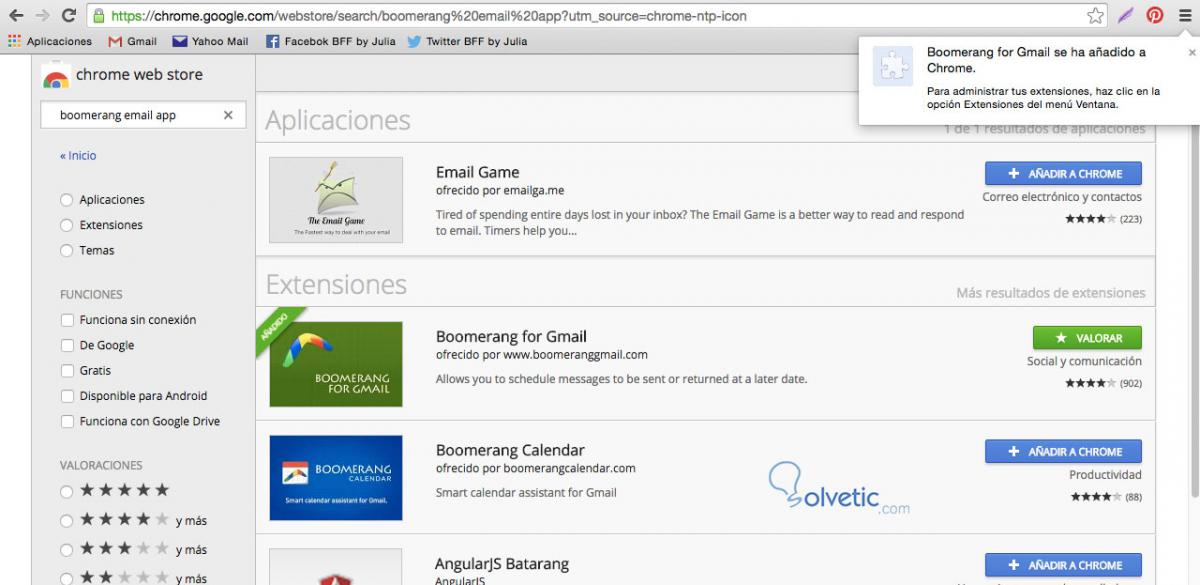The image size is (1200, 585).
Task: Open Twitter BFF by Julia bookmark
Action: pyautogui.click(x=467, y=42)
